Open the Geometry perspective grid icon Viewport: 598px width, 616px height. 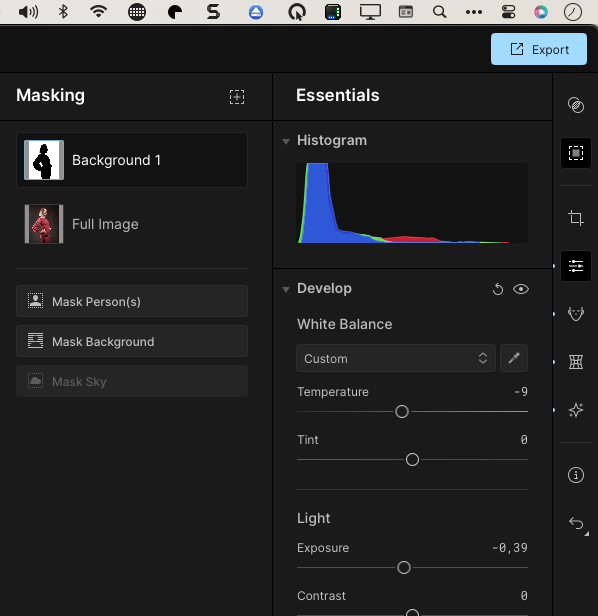click(x=576, y=362)
